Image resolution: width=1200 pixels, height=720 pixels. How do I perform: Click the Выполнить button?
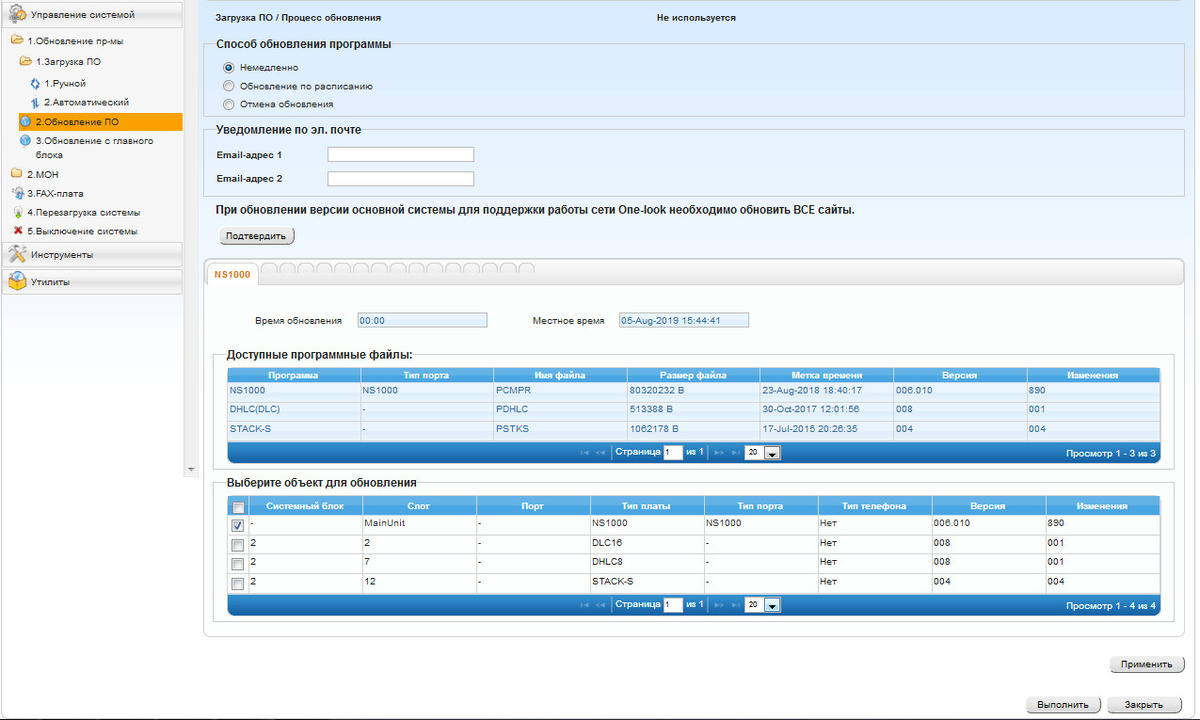click(x=1063, y=704)
